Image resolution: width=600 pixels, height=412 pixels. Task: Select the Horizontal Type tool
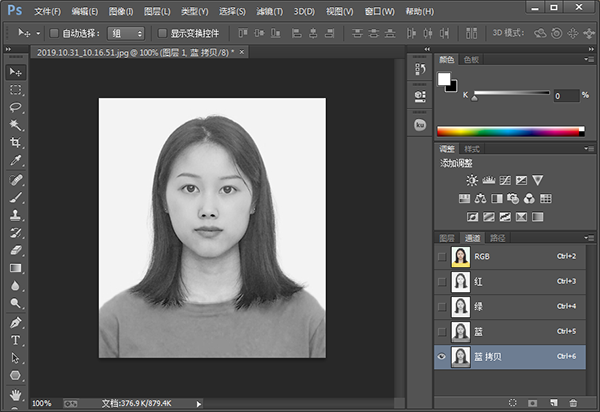pyautogui.click(x=16, y=340)
